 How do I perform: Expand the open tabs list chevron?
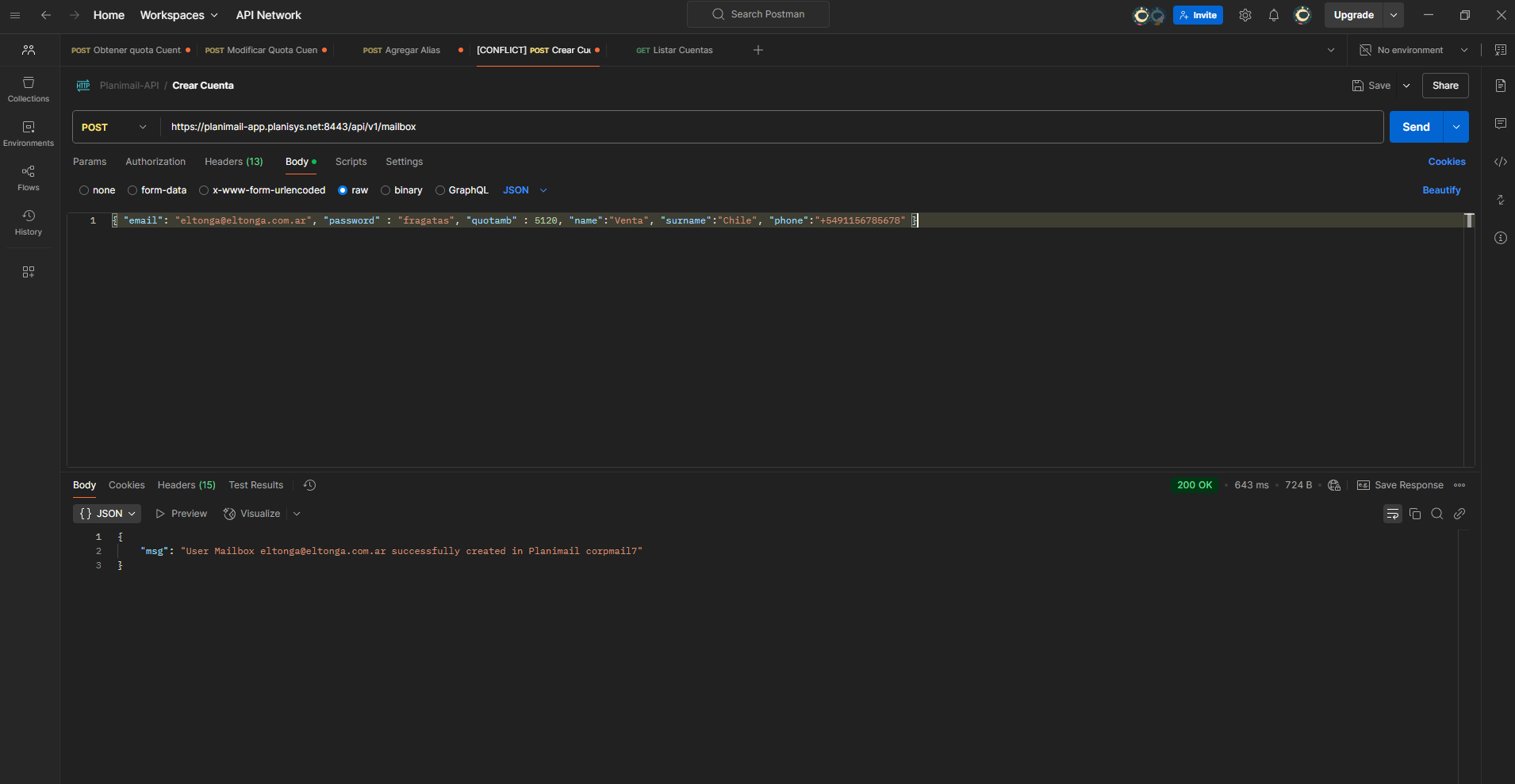(1331, 50)
